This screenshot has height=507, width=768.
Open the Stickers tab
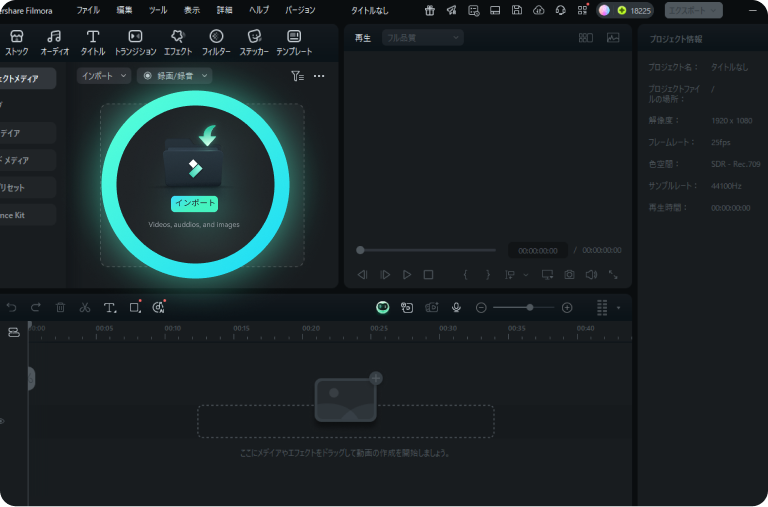(x=254, y=42)
